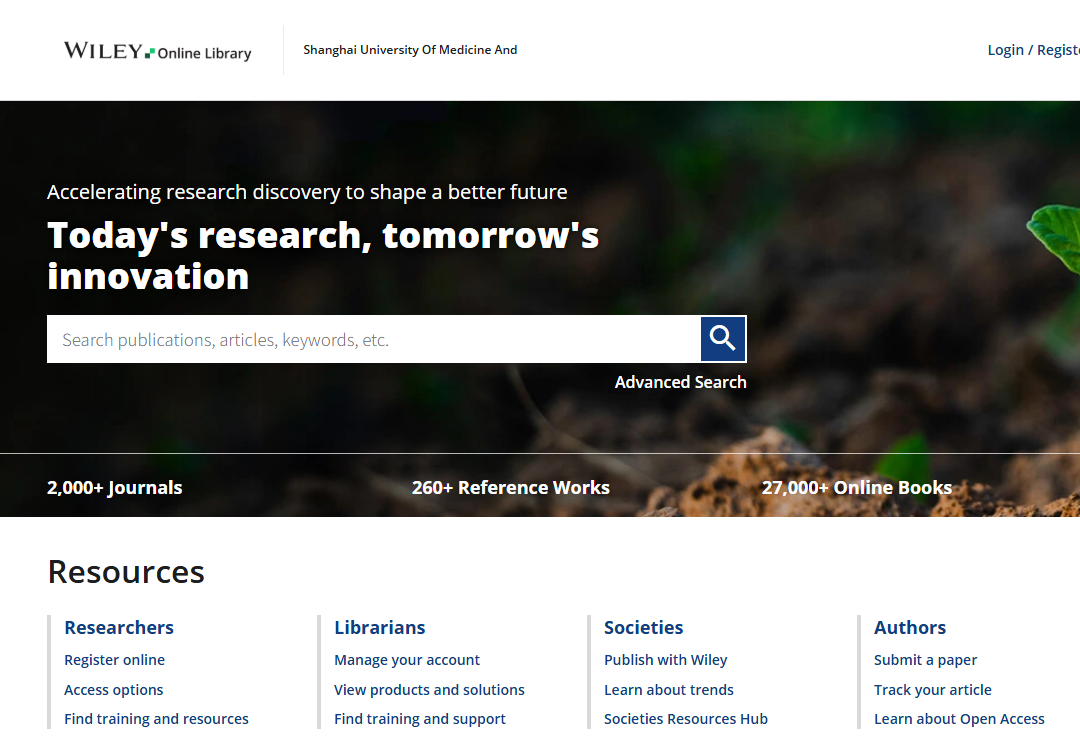Open Track your article link
The width and height of the screenshot is (1080, 747).
pyautogui.click(x=933, y=690)
